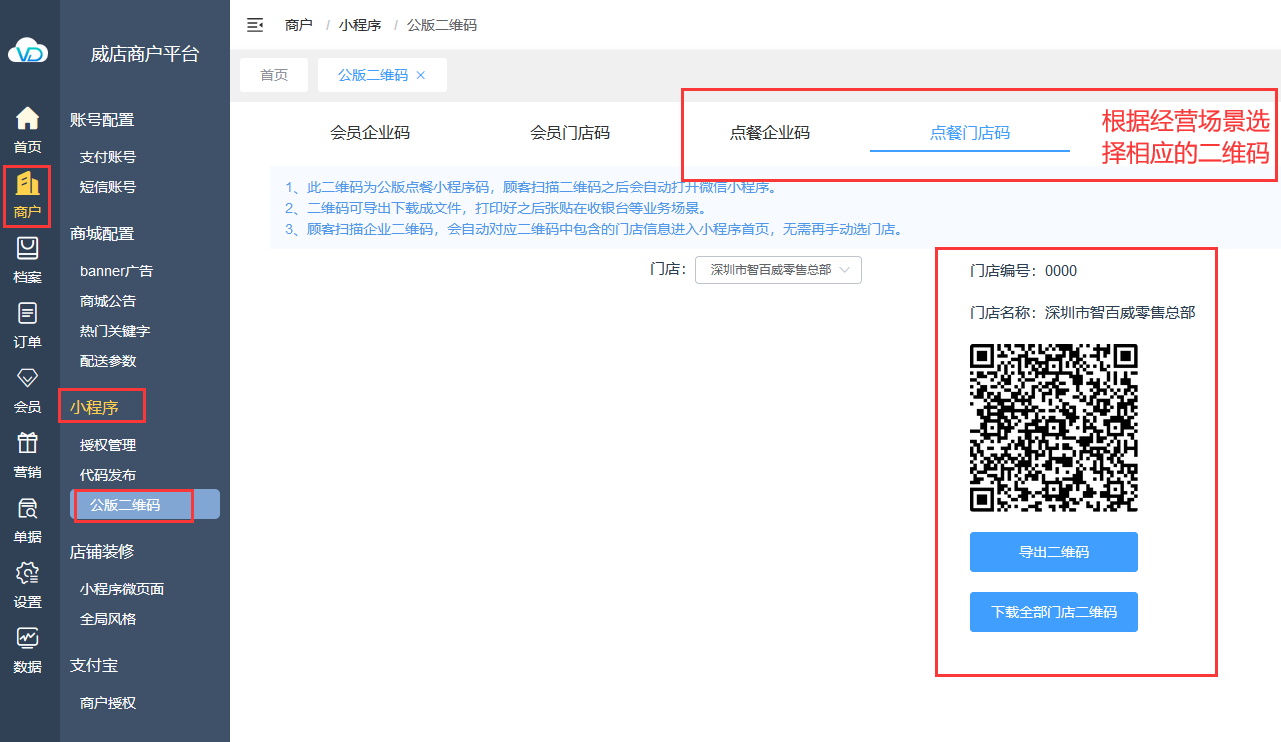1281x742 pixels.
Task: Click the 下载全部门店二维码 button
Action: [1053, 612]
